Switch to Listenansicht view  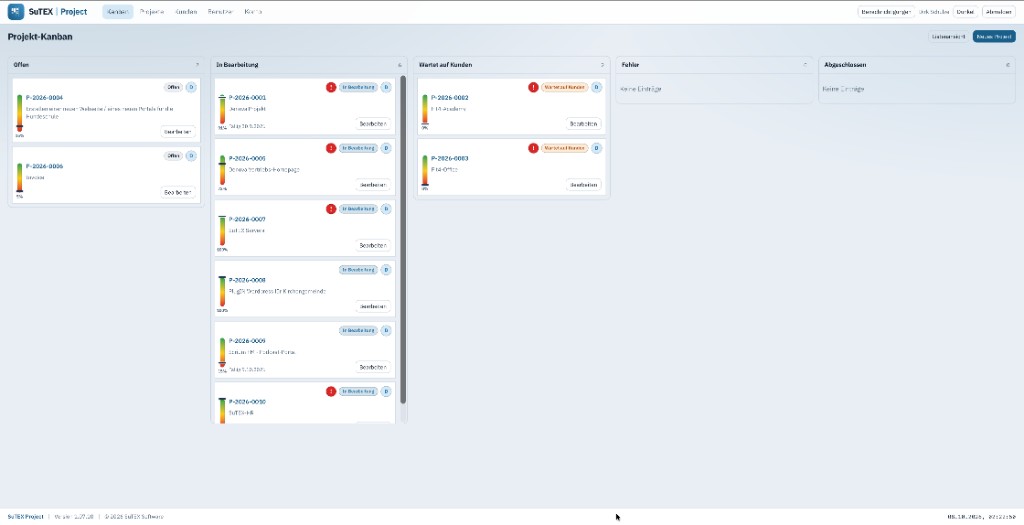[x=949, y=37]
